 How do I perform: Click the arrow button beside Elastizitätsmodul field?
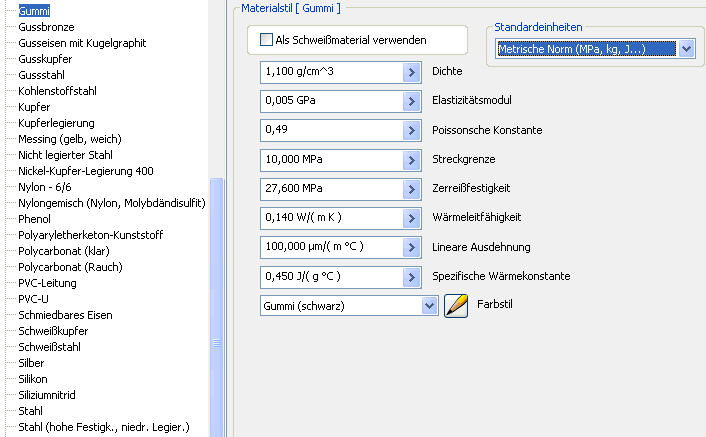411,102
